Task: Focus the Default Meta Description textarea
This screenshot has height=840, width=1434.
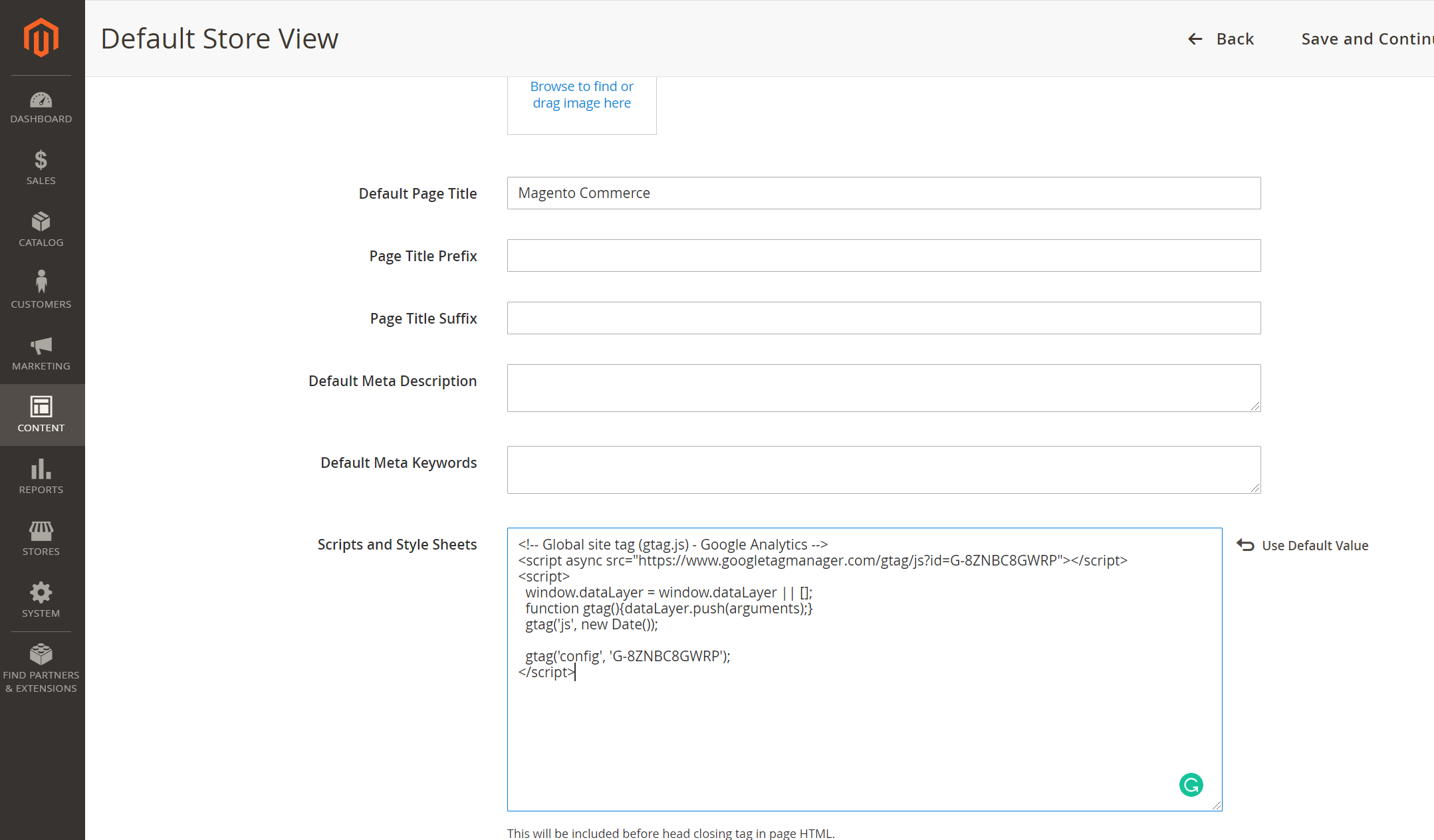Action: [x=884, y=388]
